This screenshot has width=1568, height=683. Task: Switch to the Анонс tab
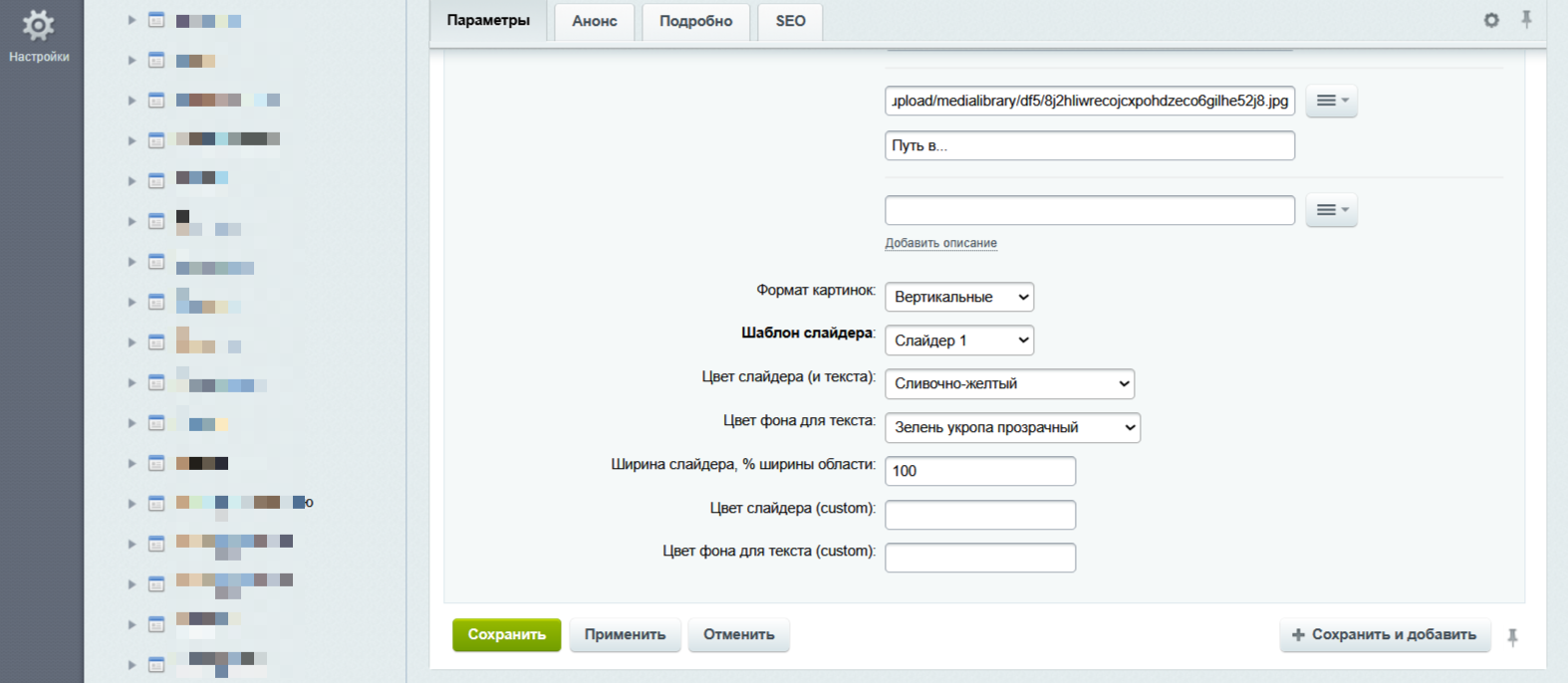click(594, 21)
